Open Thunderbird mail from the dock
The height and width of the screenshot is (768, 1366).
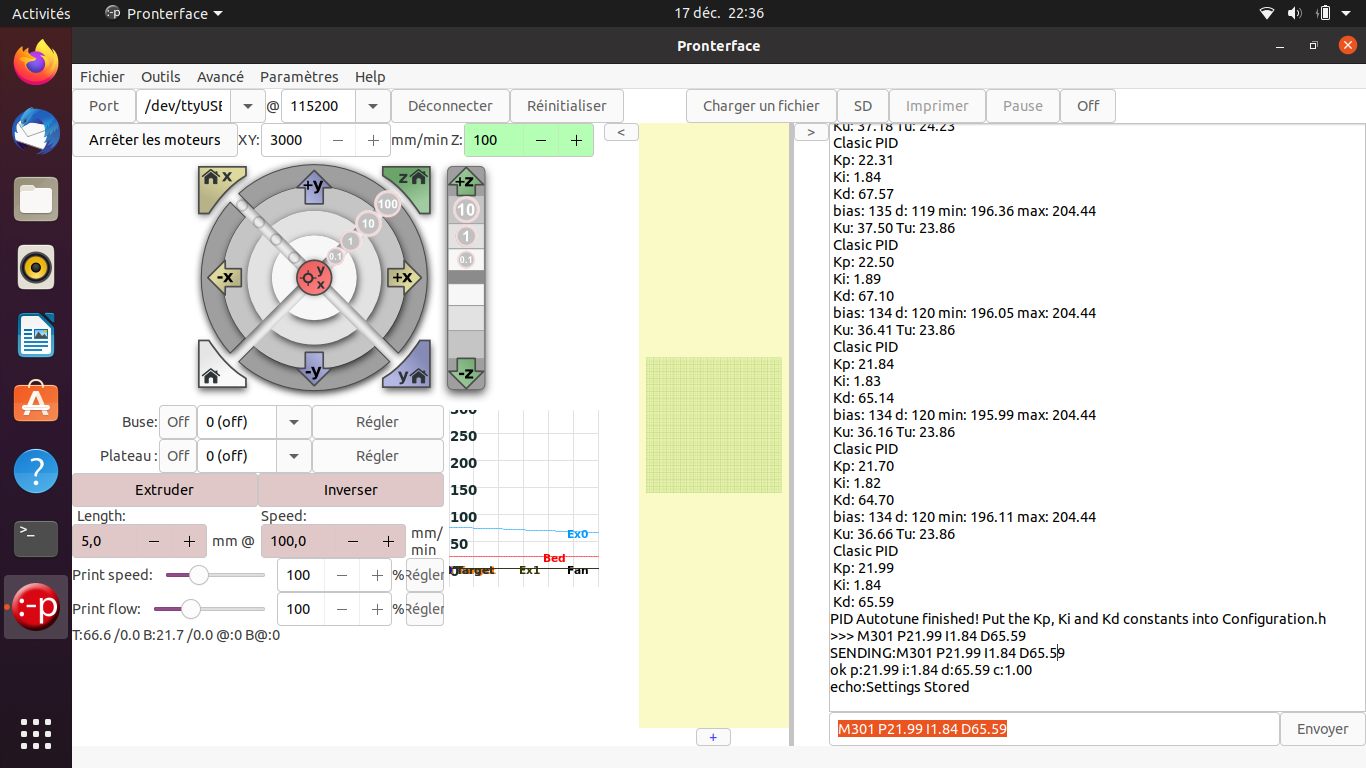(x=36, y=131)
